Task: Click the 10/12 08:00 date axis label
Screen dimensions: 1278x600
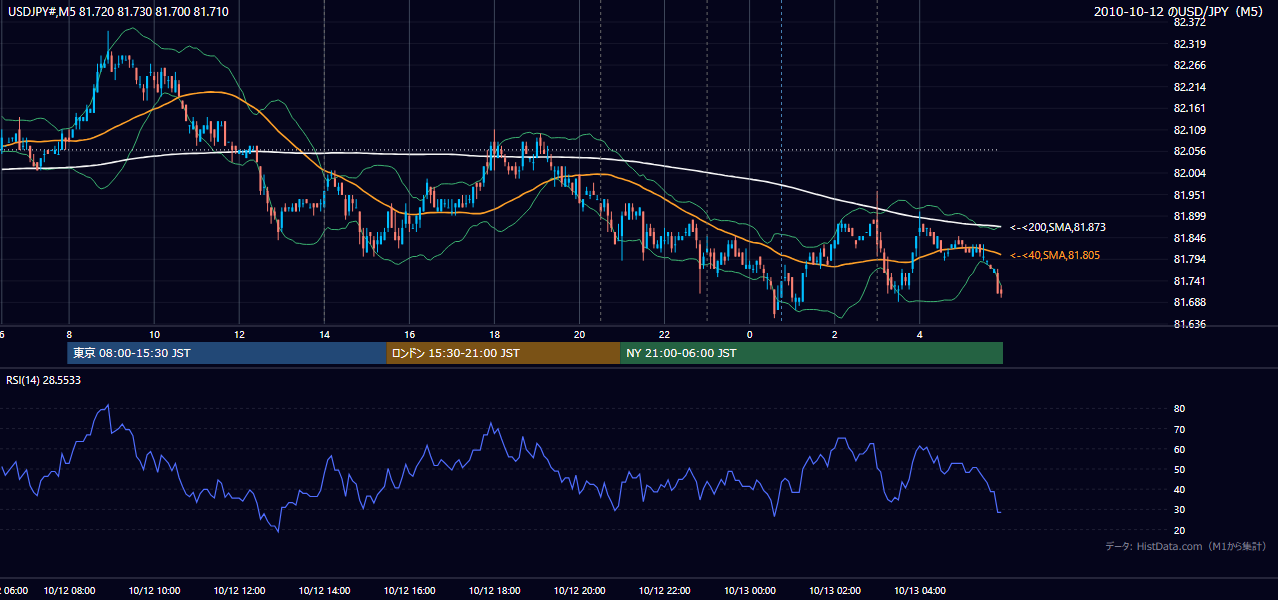Action: 69,591
